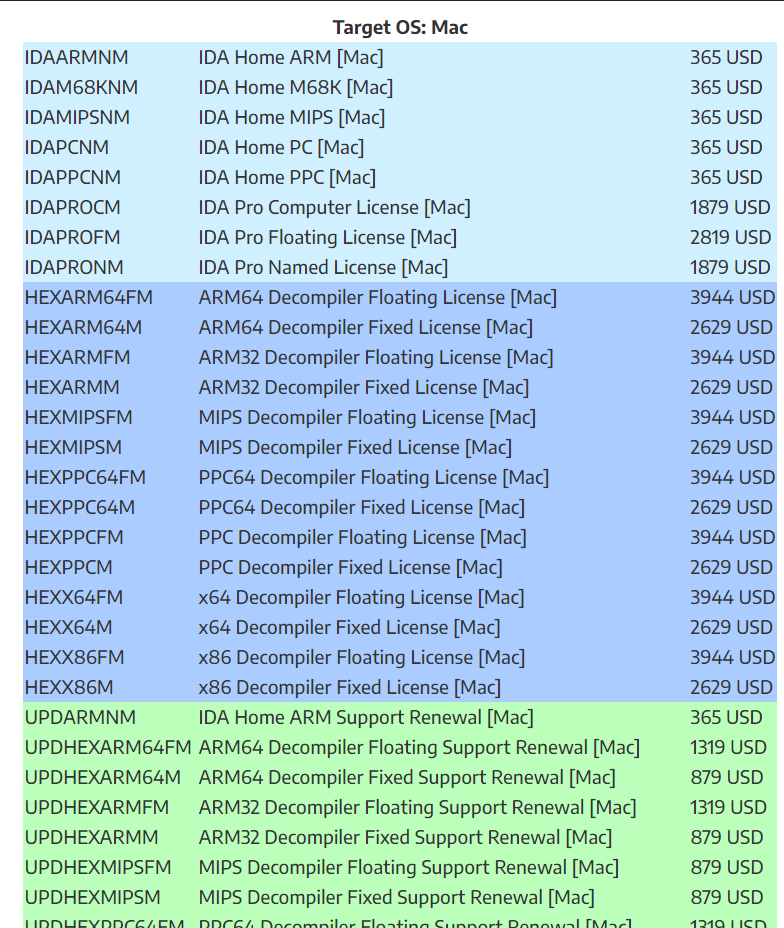Image resolution: width=784 pixels, height=928 pixels.
Task: Click "IDA Pro Computer License [Mac]"
Action: [335, 207]
